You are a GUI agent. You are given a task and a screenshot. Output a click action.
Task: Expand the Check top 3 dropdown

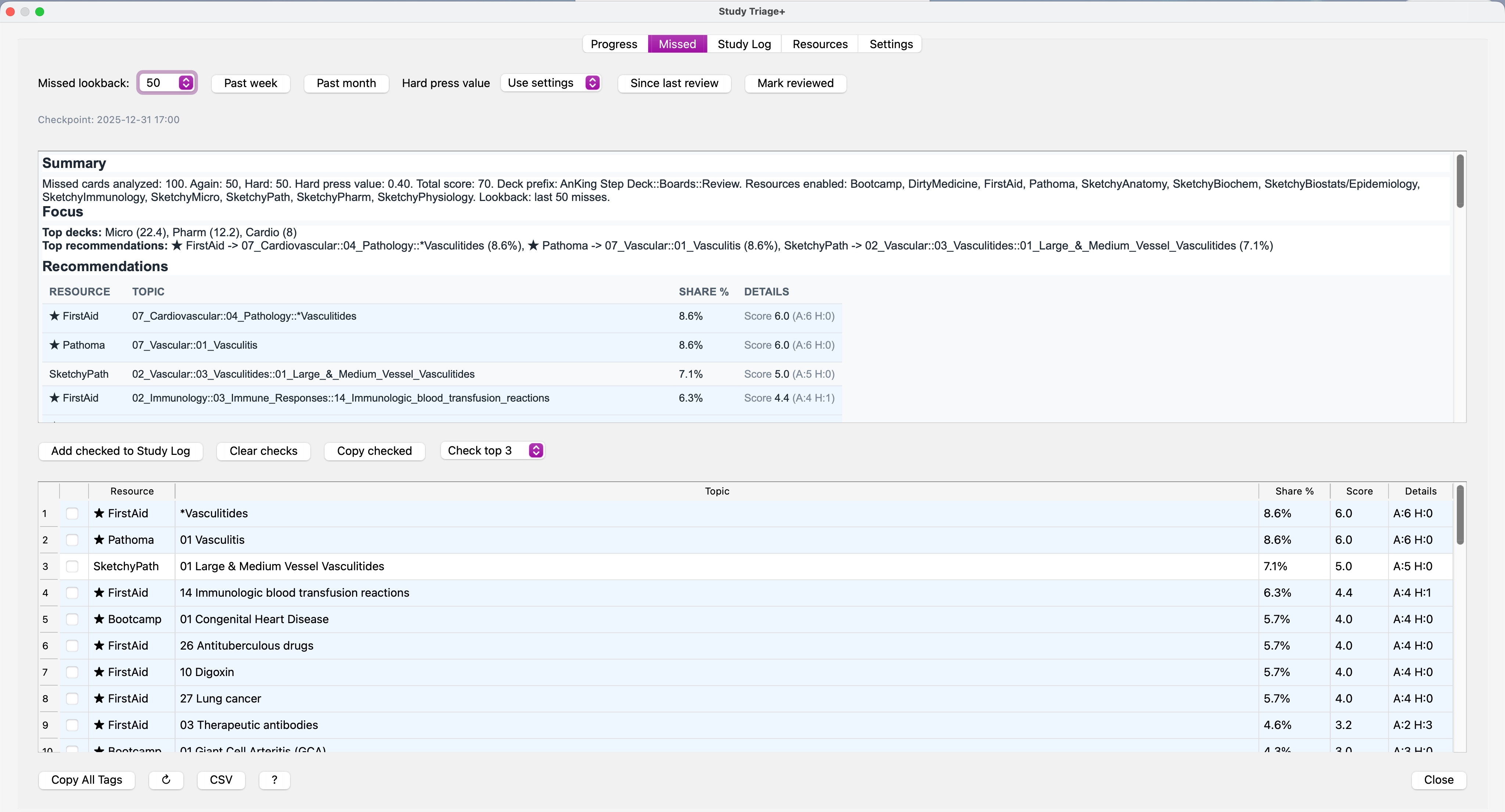click(x=492, y=450)
